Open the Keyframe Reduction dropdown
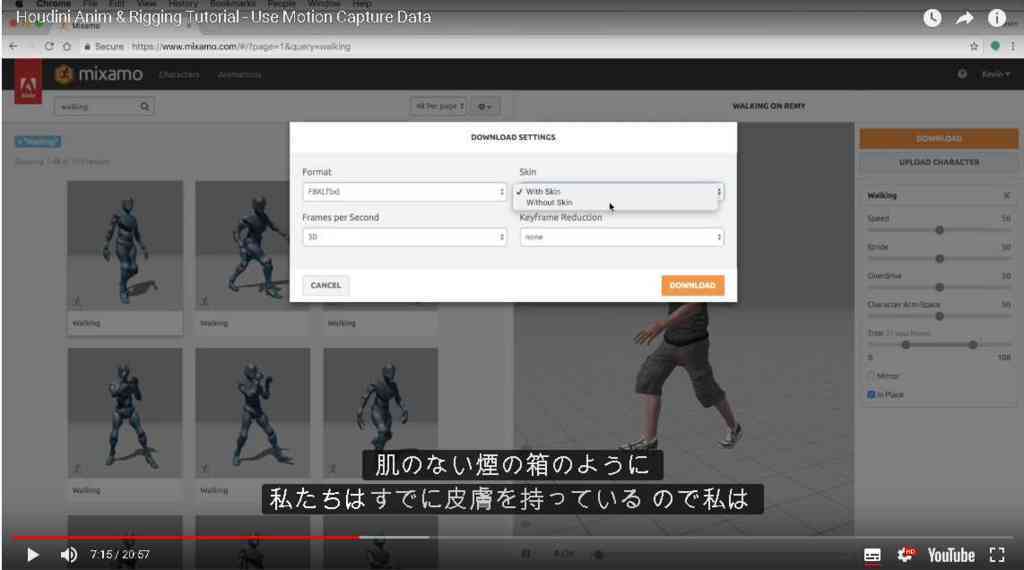 pos(622,237)
